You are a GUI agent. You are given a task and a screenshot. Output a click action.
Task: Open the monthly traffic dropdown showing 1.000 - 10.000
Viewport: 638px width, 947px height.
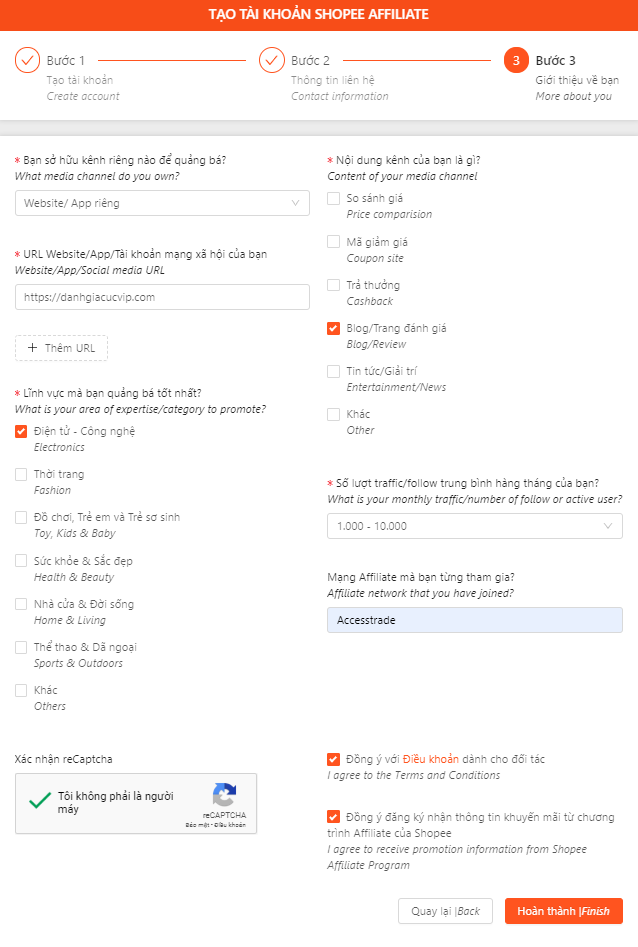pyautogui.click(x=474, y=524)
